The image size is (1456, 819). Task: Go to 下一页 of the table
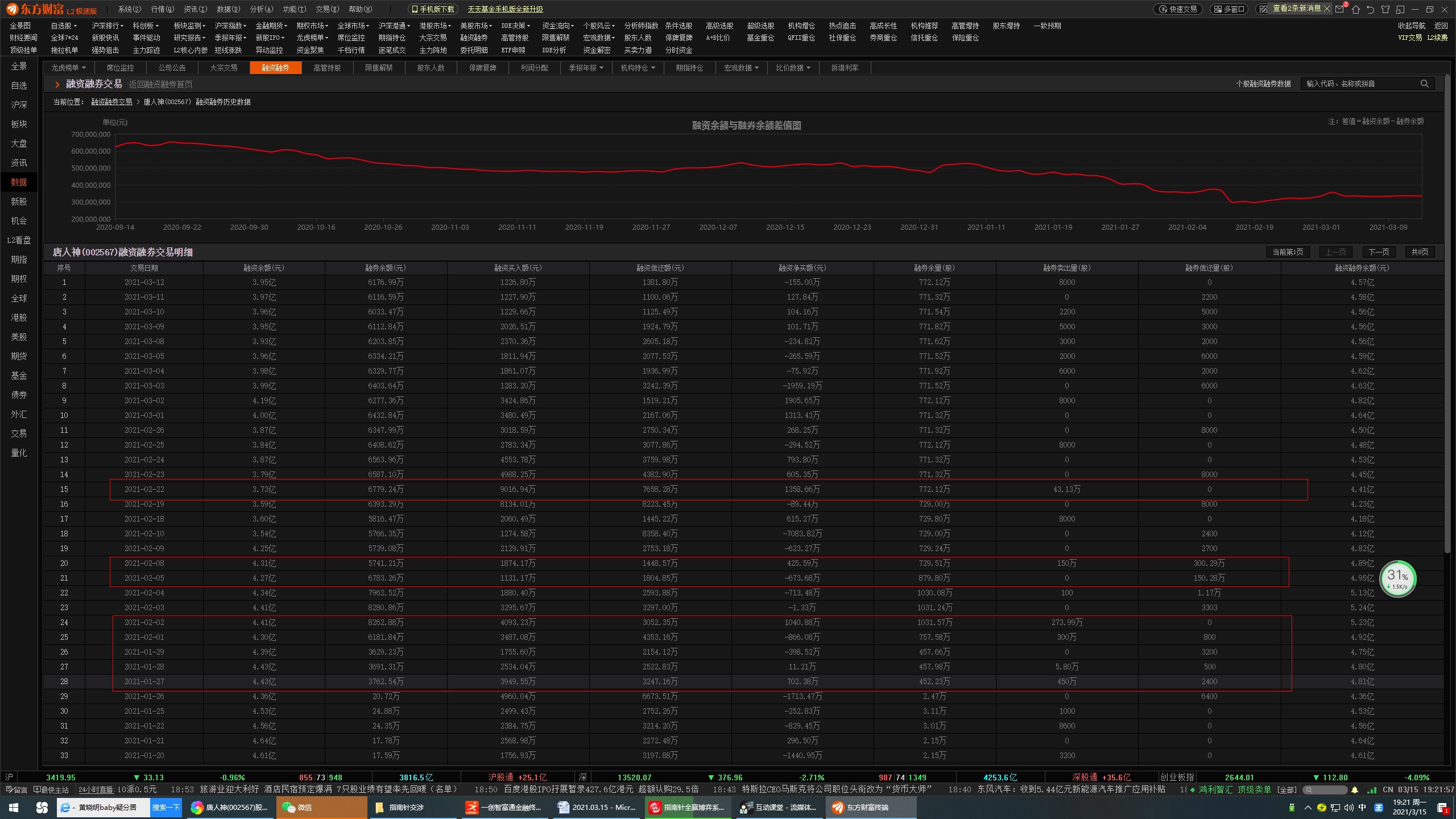click(x=1378, y=252)
